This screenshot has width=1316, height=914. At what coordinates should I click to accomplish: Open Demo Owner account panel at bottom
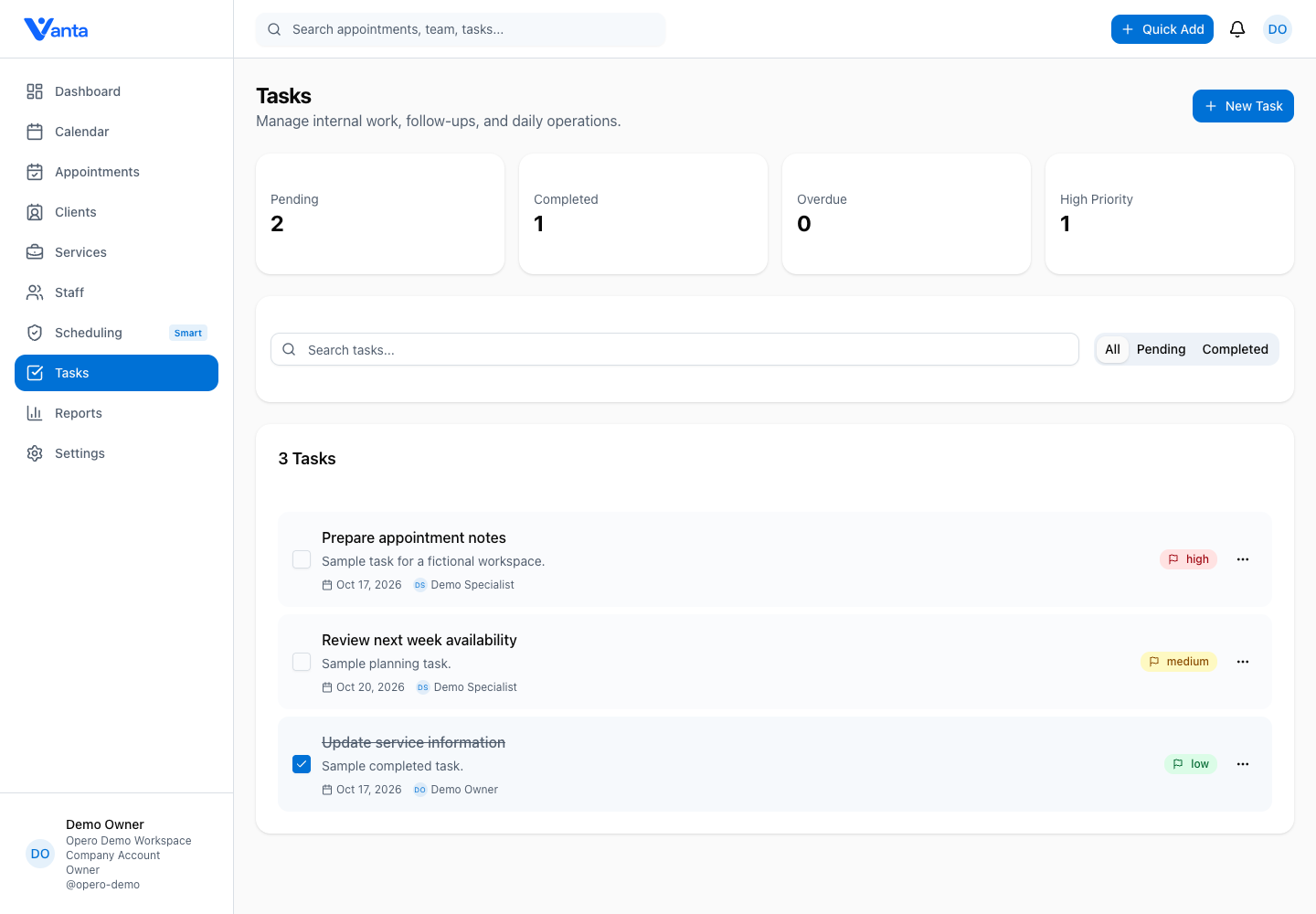(x=116, y=854)
